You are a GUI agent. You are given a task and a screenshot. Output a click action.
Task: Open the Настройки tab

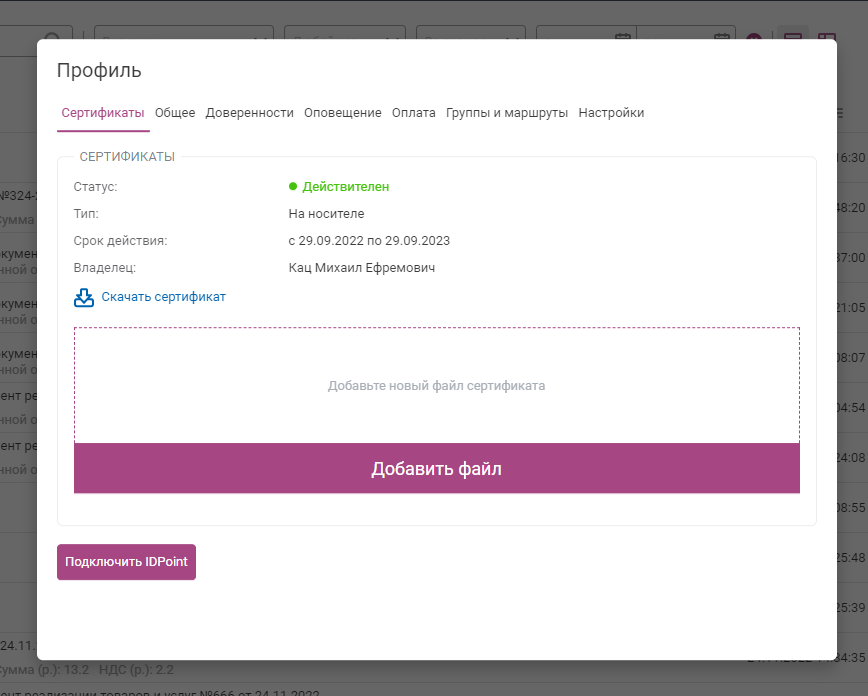click(611, 113)
